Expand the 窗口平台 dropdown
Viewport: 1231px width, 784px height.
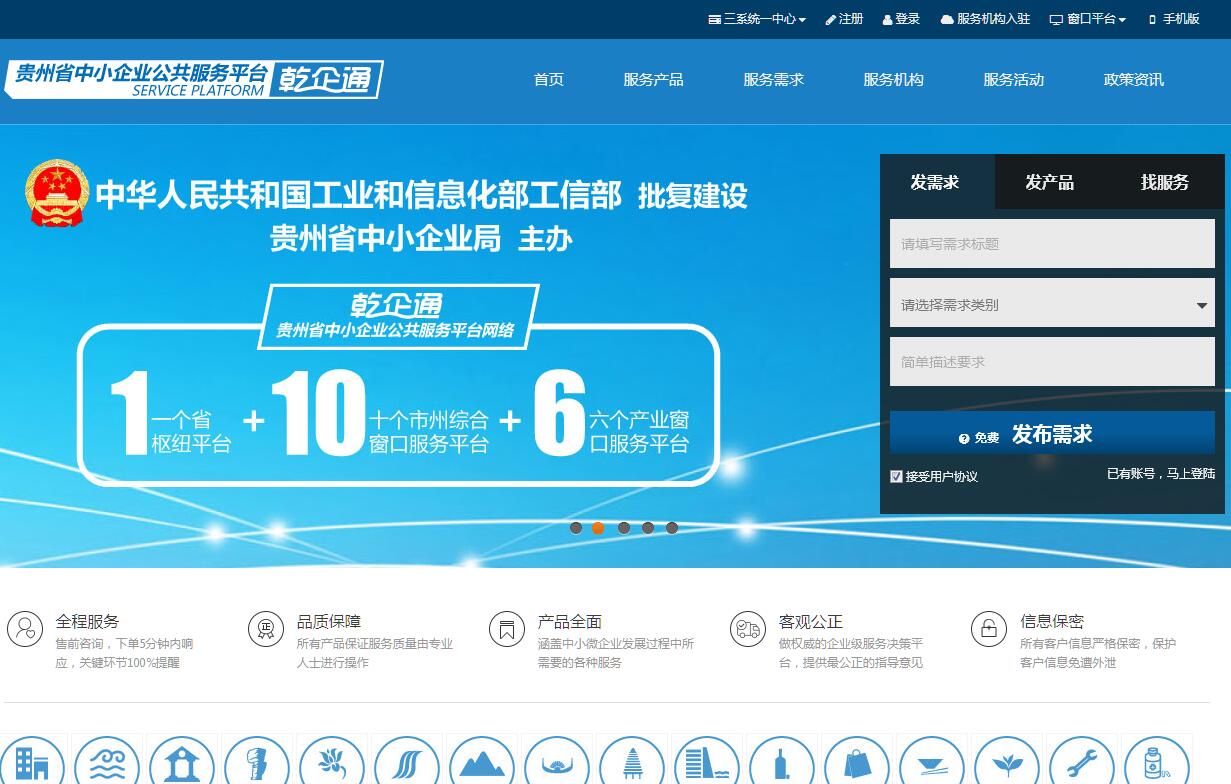(x=1088, y=19)
